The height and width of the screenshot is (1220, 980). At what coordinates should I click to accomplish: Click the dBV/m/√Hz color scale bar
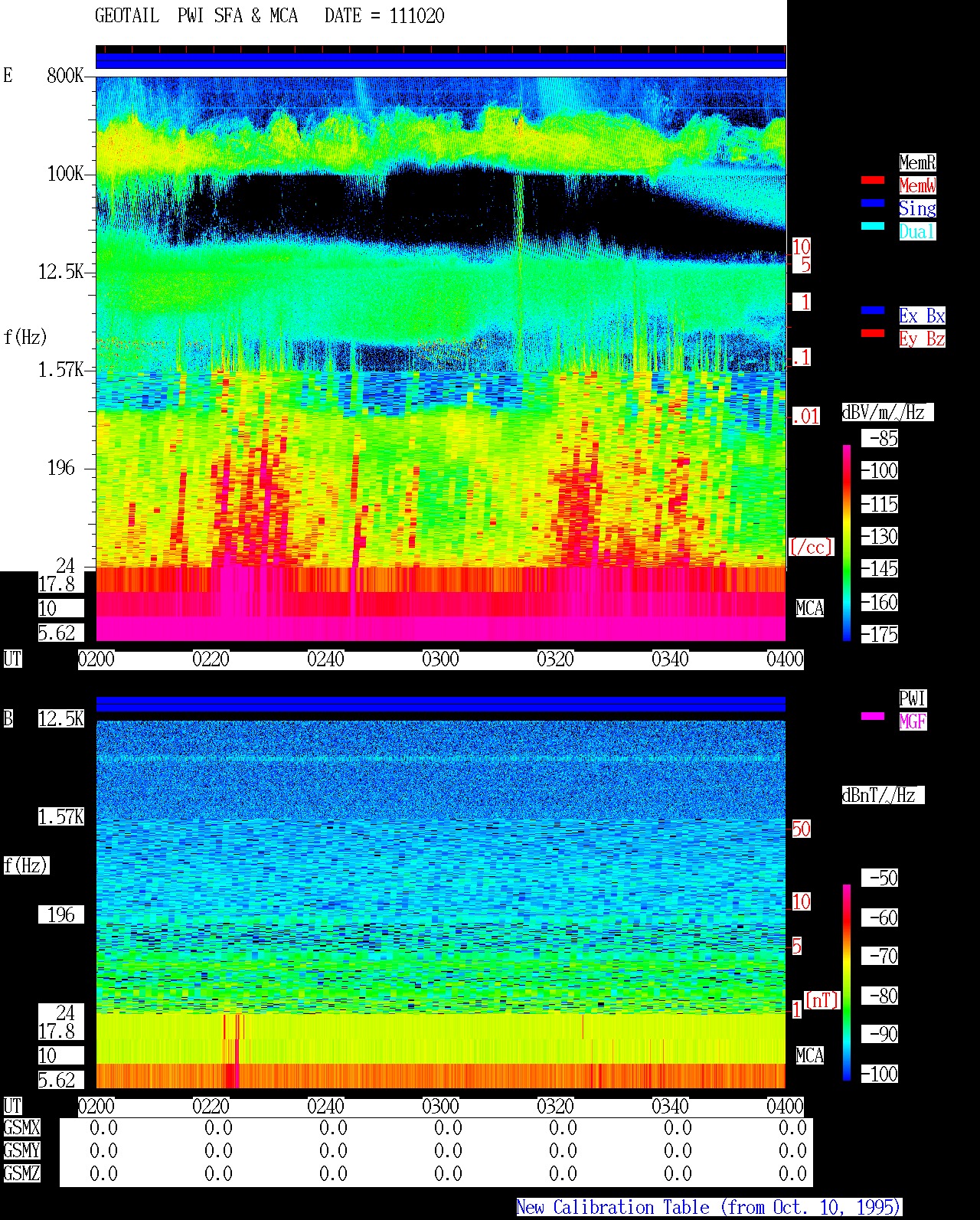(x=847, y=542)
